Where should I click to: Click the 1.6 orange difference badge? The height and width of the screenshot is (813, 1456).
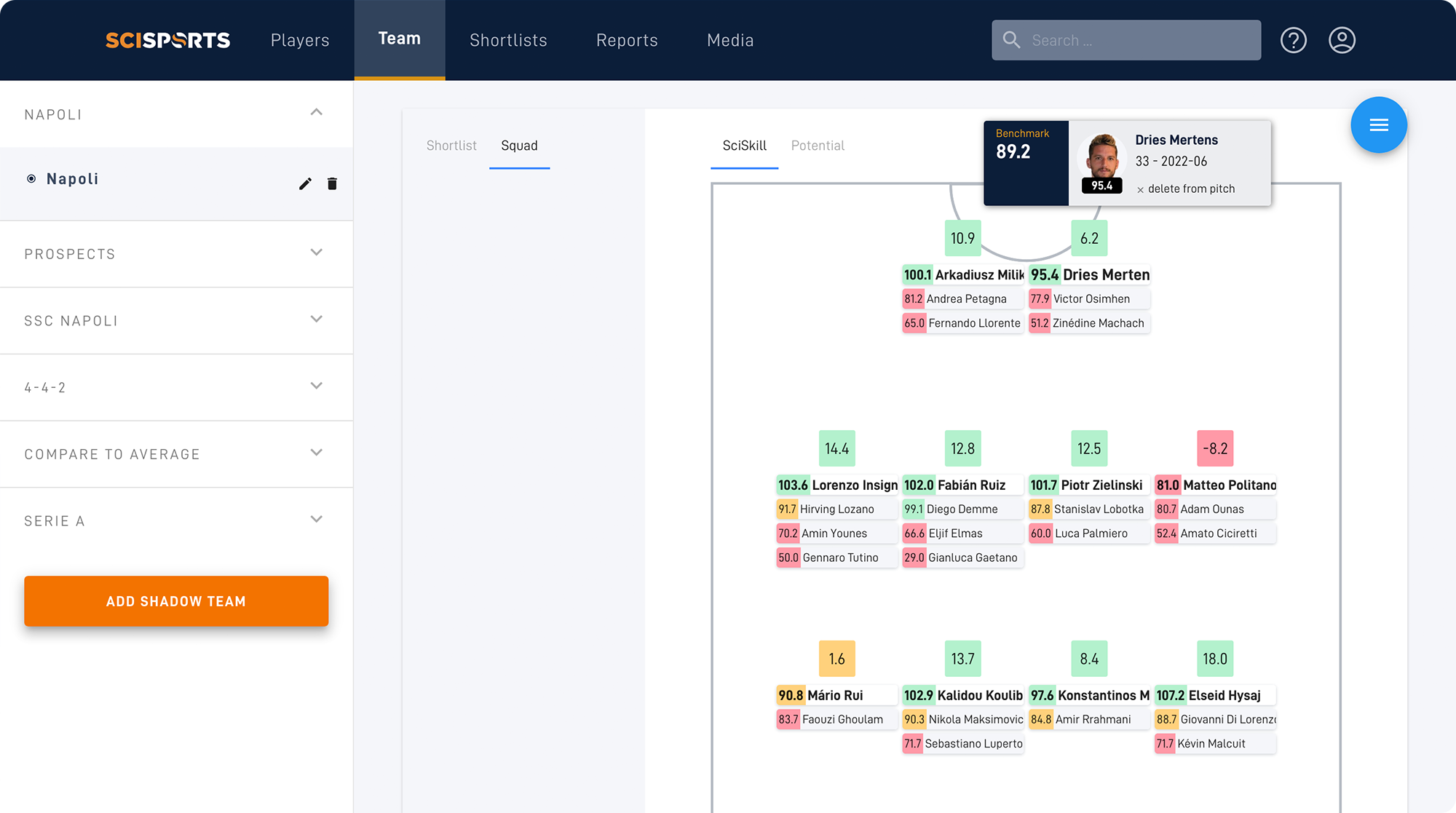coord(836,659)
